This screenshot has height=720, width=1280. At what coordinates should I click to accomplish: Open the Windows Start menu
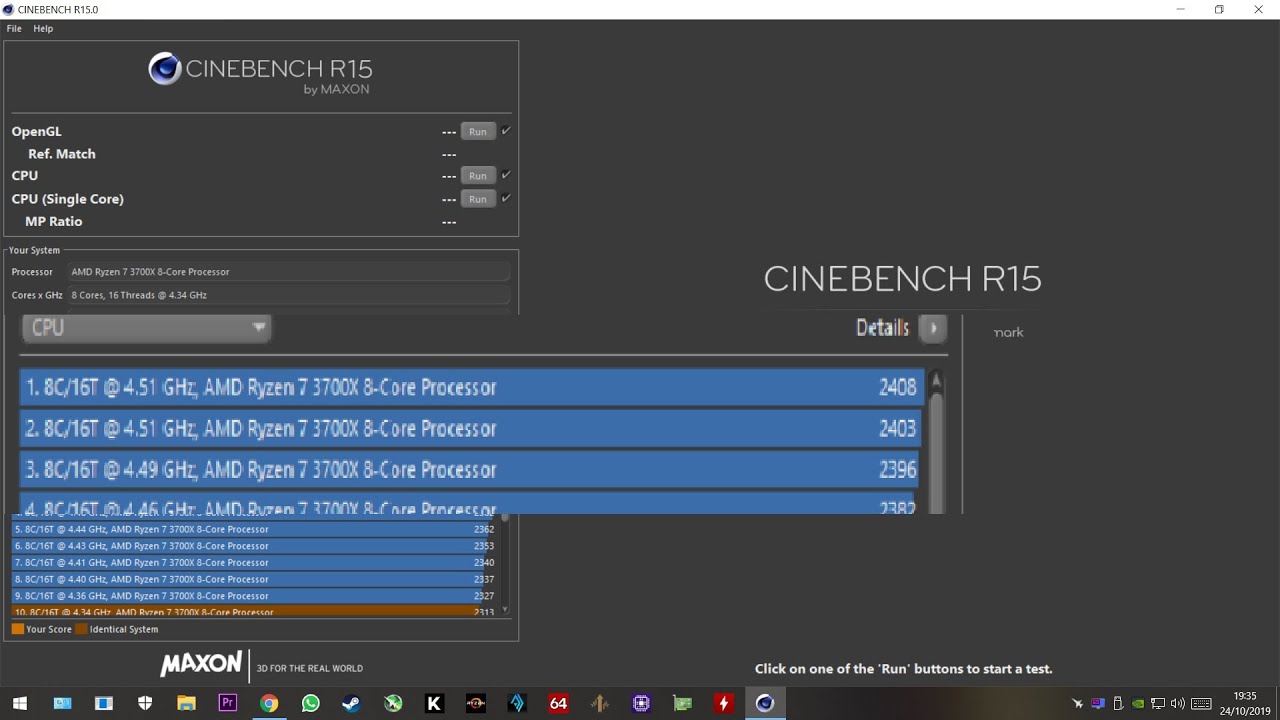coord(20,703)
